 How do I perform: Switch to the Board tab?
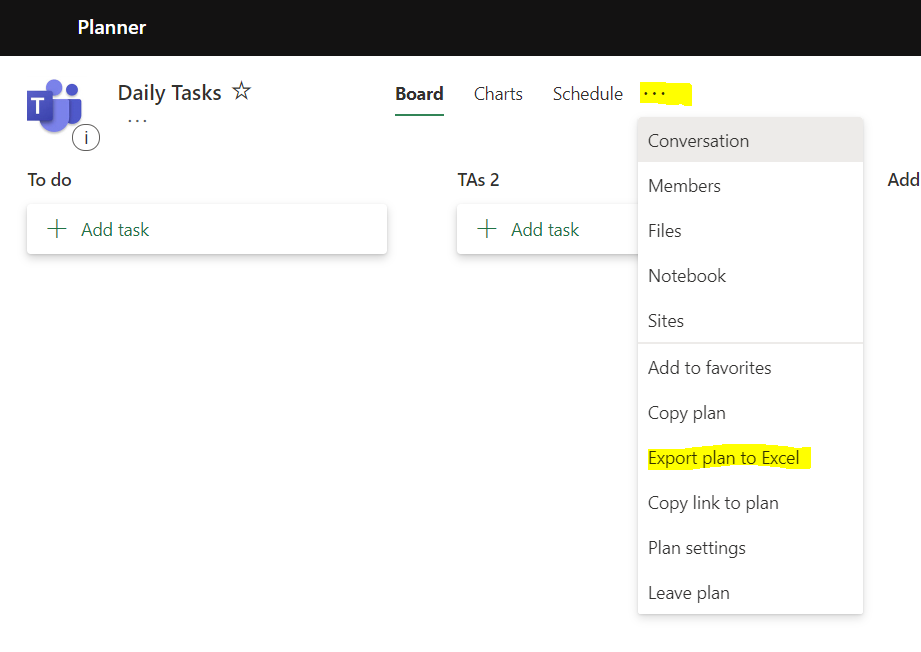tap(419, 94)
